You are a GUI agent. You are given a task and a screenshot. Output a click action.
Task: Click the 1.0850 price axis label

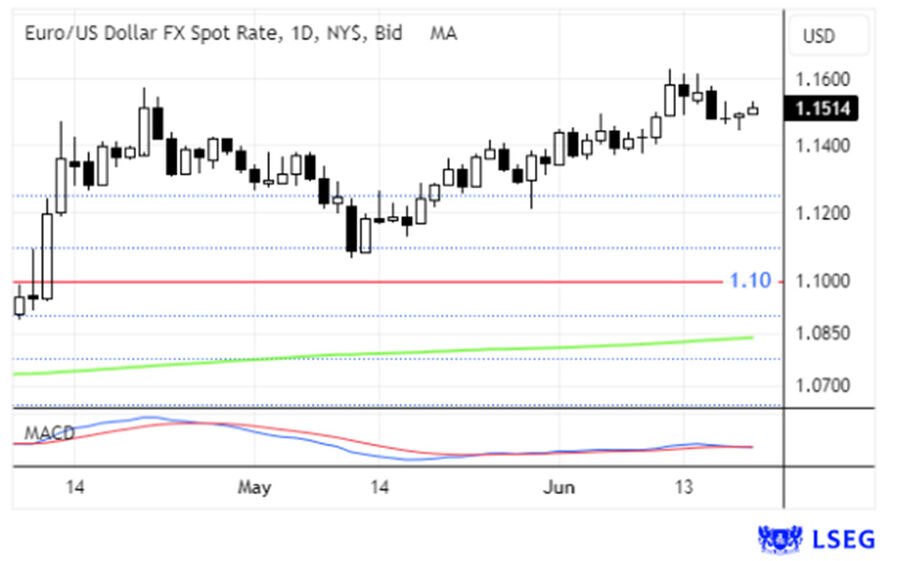[x=822, y=332]
